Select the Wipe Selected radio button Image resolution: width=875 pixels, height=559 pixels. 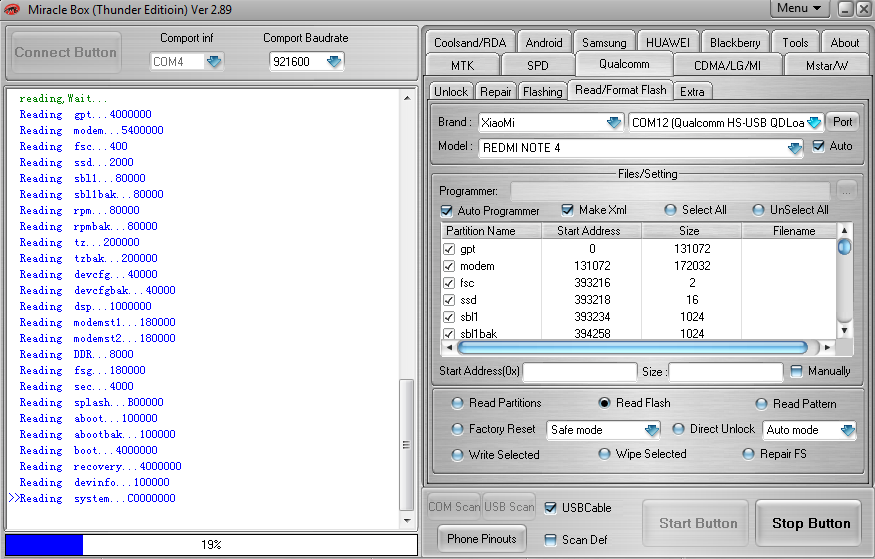click(x=604, y=454)
